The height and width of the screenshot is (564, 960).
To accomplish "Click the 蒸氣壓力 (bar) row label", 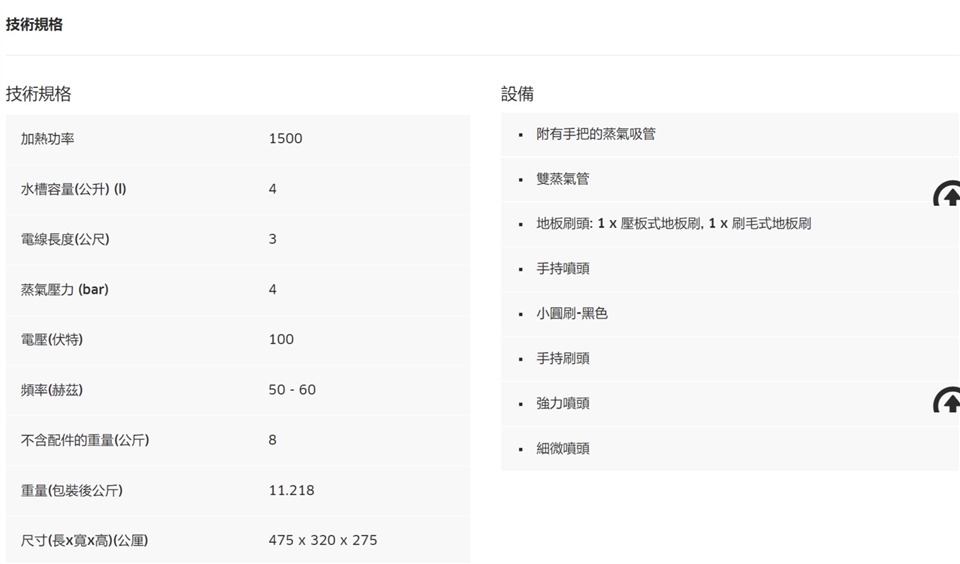I will click(64, 289).
